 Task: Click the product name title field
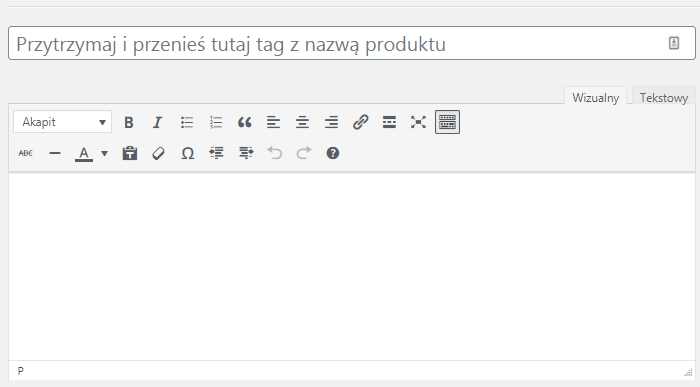(x=352, y=43)
